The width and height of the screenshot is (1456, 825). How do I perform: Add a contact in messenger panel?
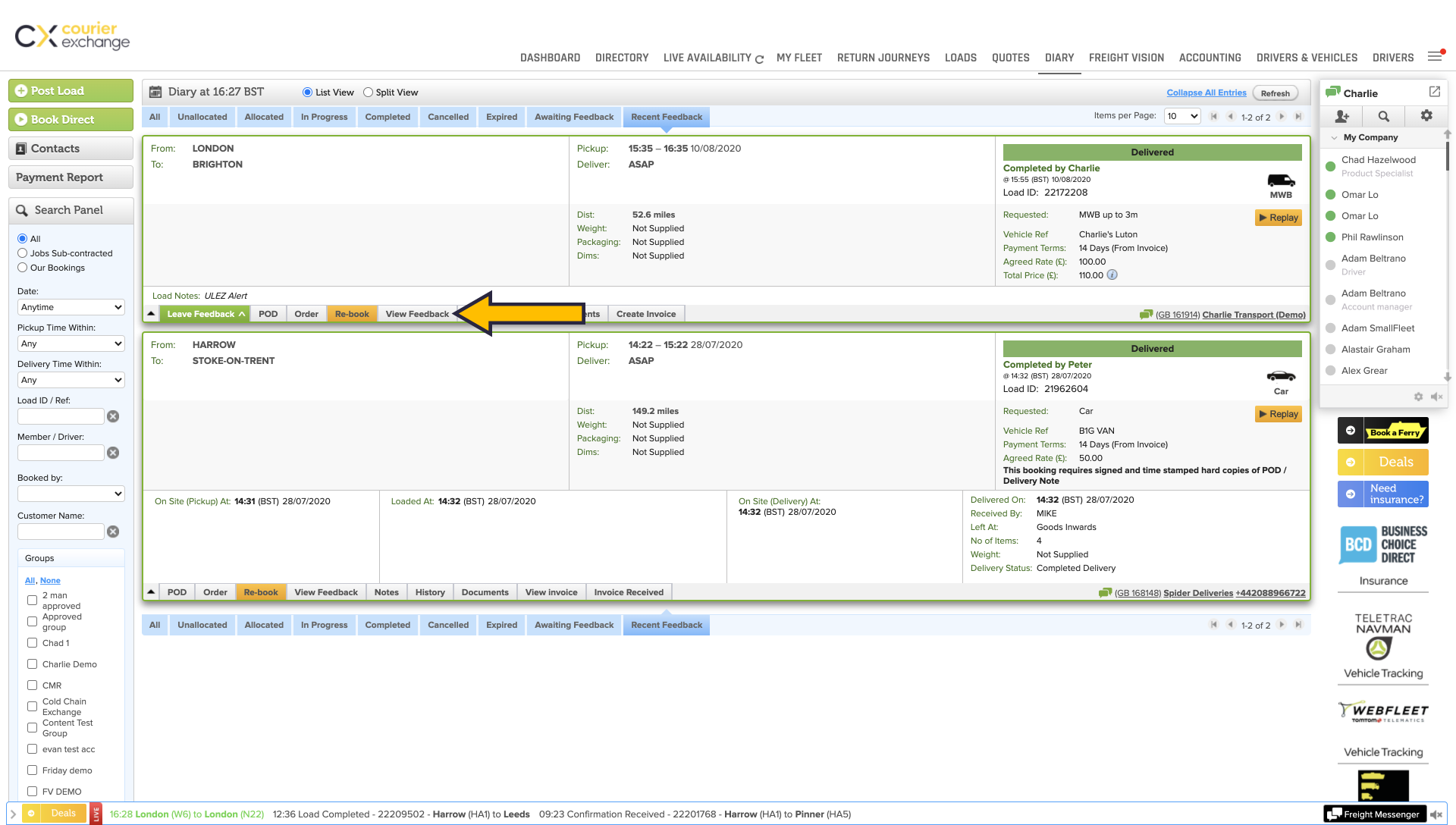click(x=1341, y=116)
